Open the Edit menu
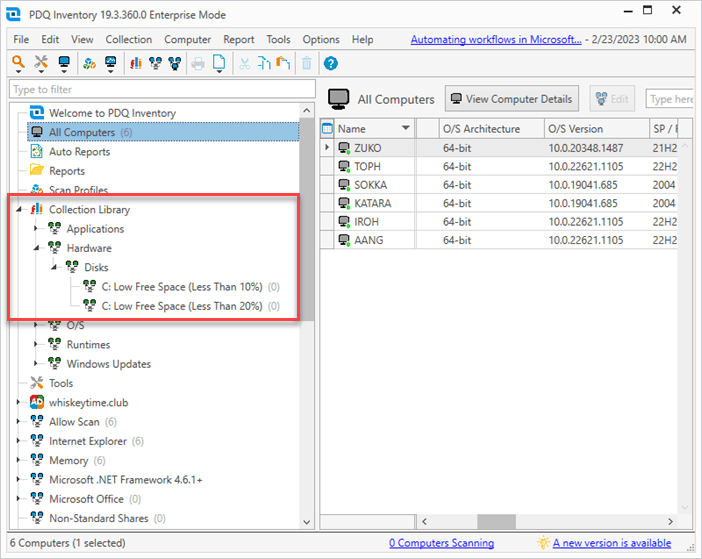Screen dimensions: 702x559 pyautogui.click(x=50, y=39)
